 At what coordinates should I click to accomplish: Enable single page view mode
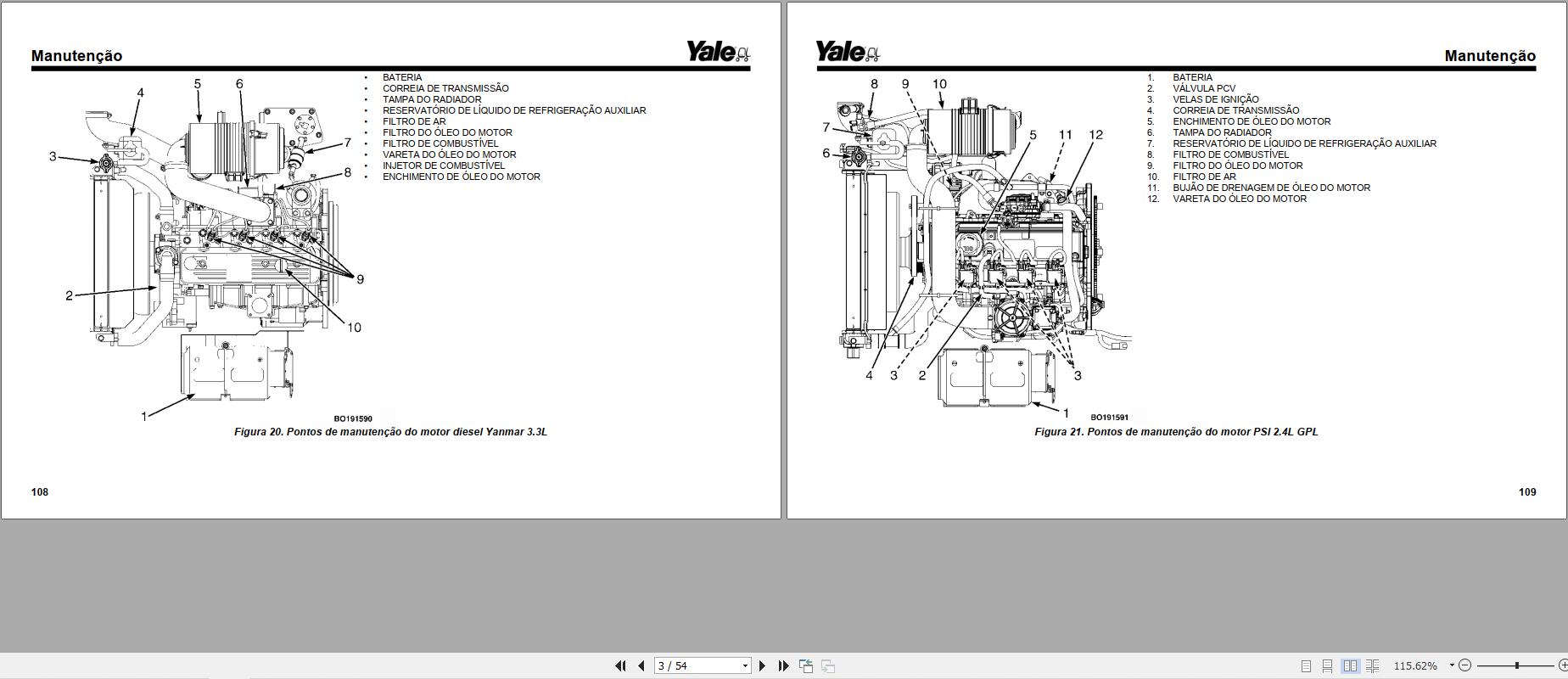pyautogui.click(x=1306, y=666)
